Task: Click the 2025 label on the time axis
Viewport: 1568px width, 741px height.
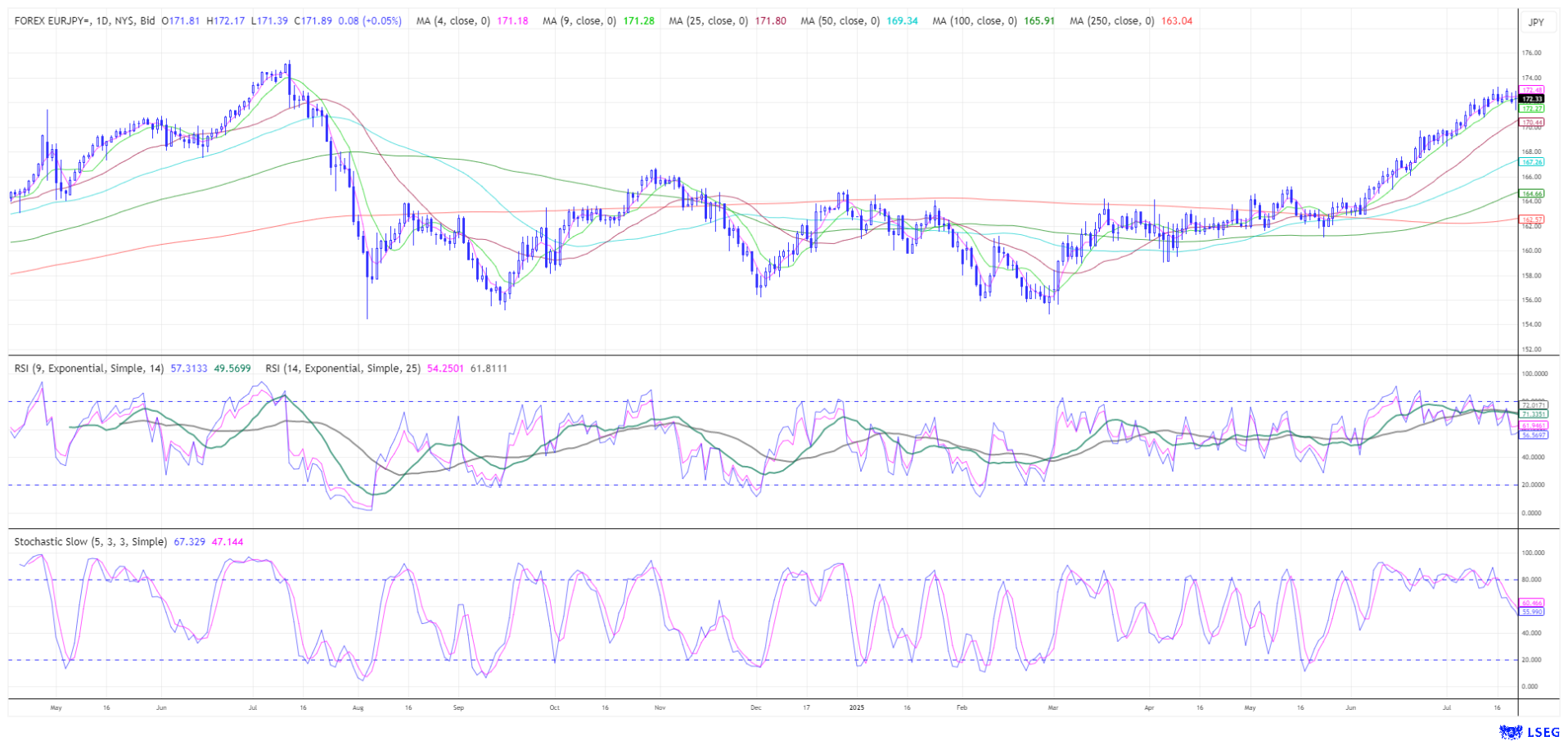Action: (x=856, y=707)
